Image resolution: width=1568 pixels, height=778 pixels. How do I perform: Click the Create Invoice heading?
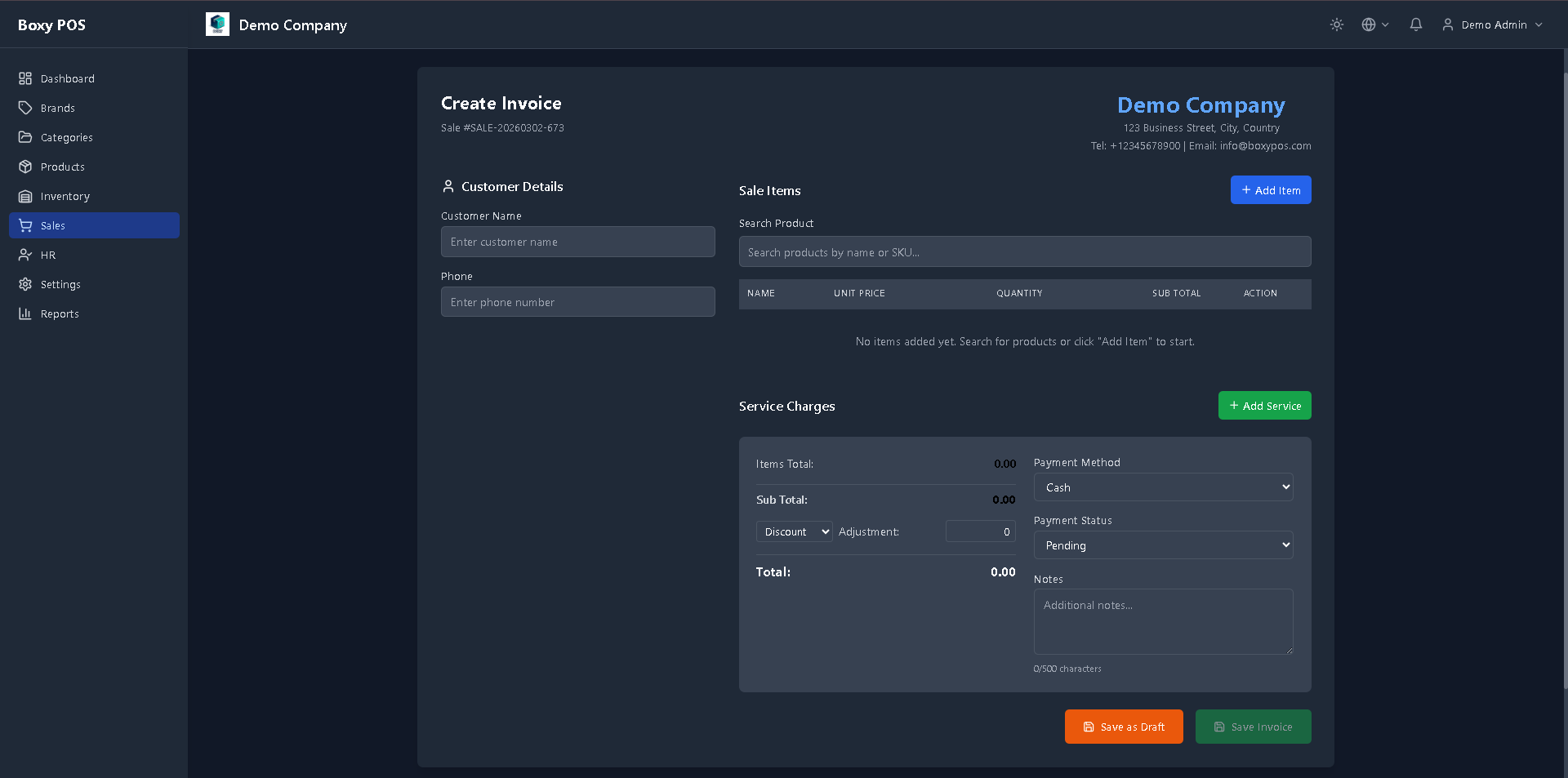[x=501, y=104]
